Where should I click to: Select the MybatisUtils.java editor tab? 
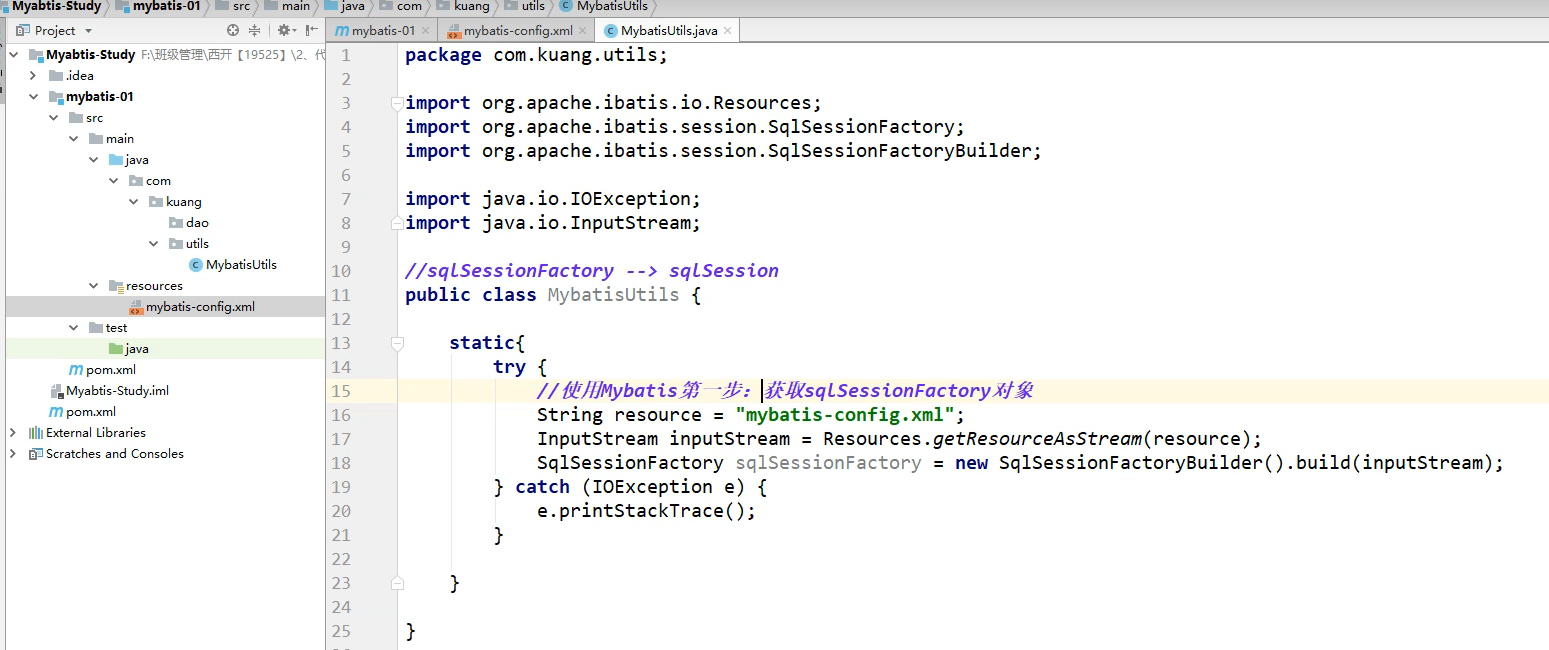[669, 31]
